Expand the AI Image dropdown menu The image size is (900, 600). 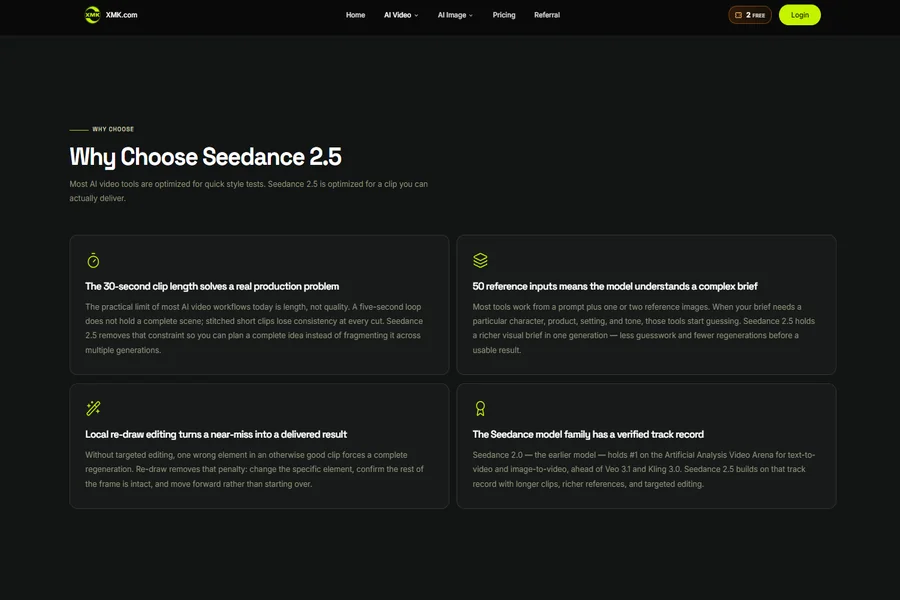tap(455, 15)
